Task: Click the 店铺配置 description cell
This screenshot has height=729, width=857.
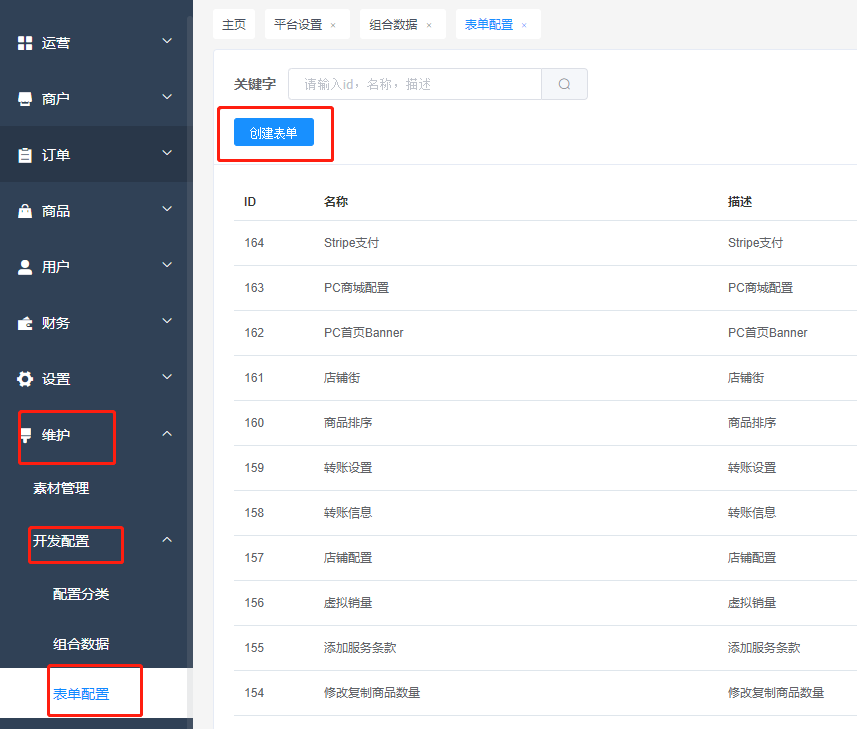Action: [x=752, y=558]
